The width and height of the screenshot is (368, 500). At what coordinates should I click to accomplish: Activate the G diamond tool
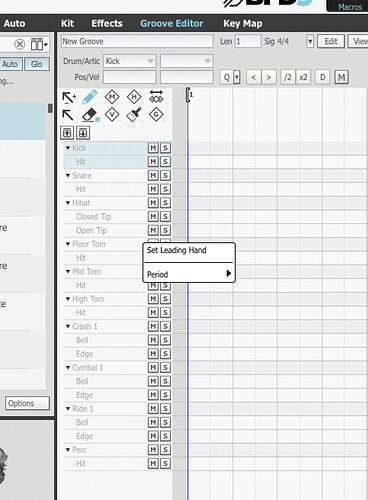[156, 115]
